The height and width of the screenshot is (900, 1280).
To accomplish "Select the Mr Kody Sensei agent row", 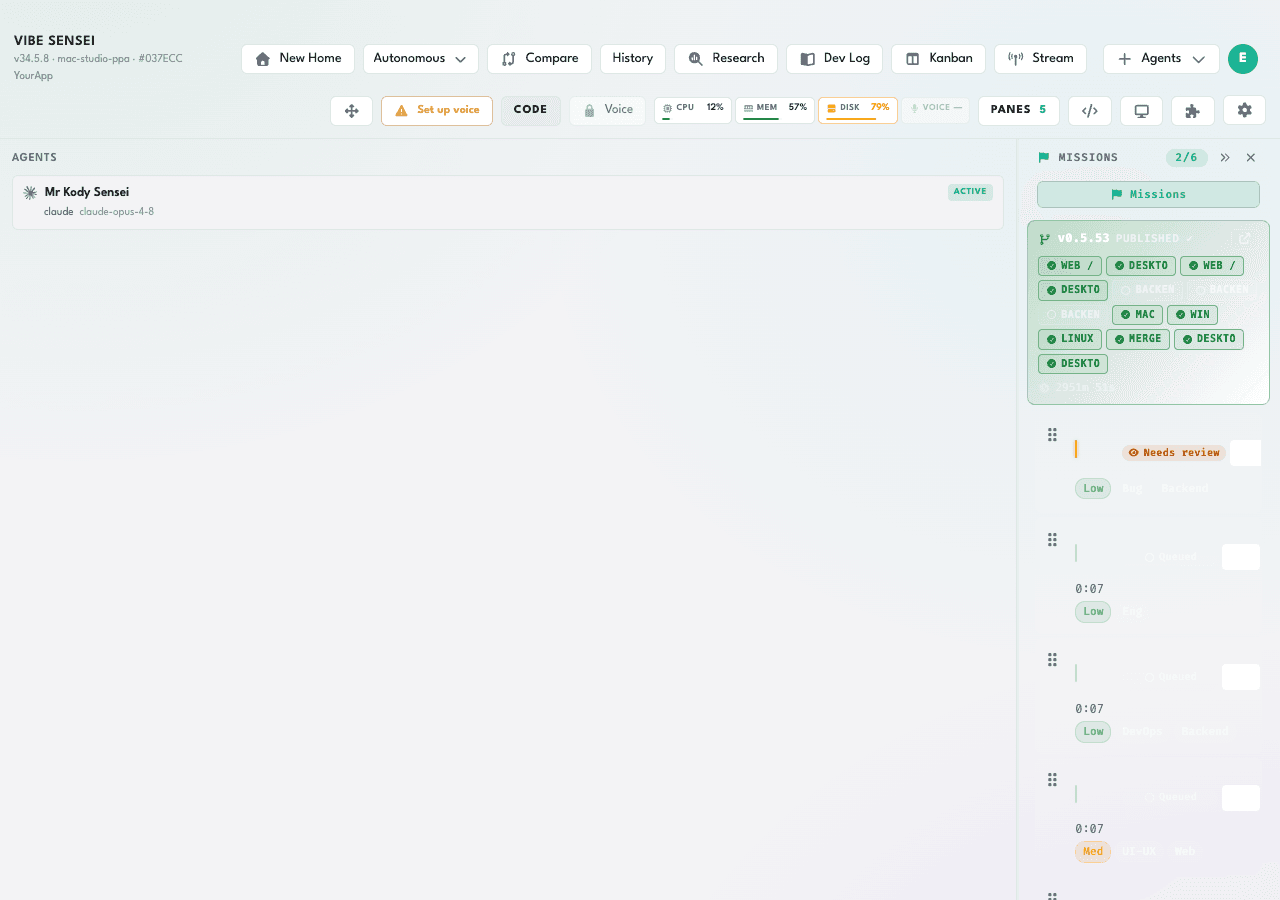I will click(x=508, y=202).
